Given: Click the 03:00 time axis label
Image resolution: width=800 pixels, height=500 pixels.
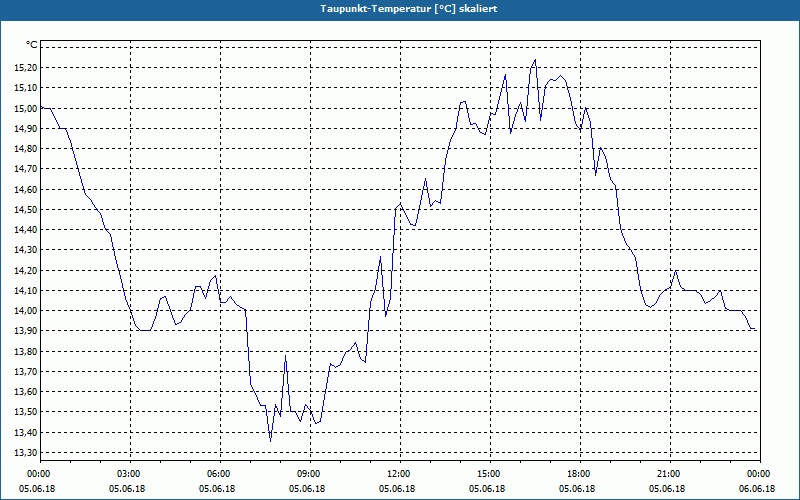Looking at the screenshot, I should click(131, 474).
